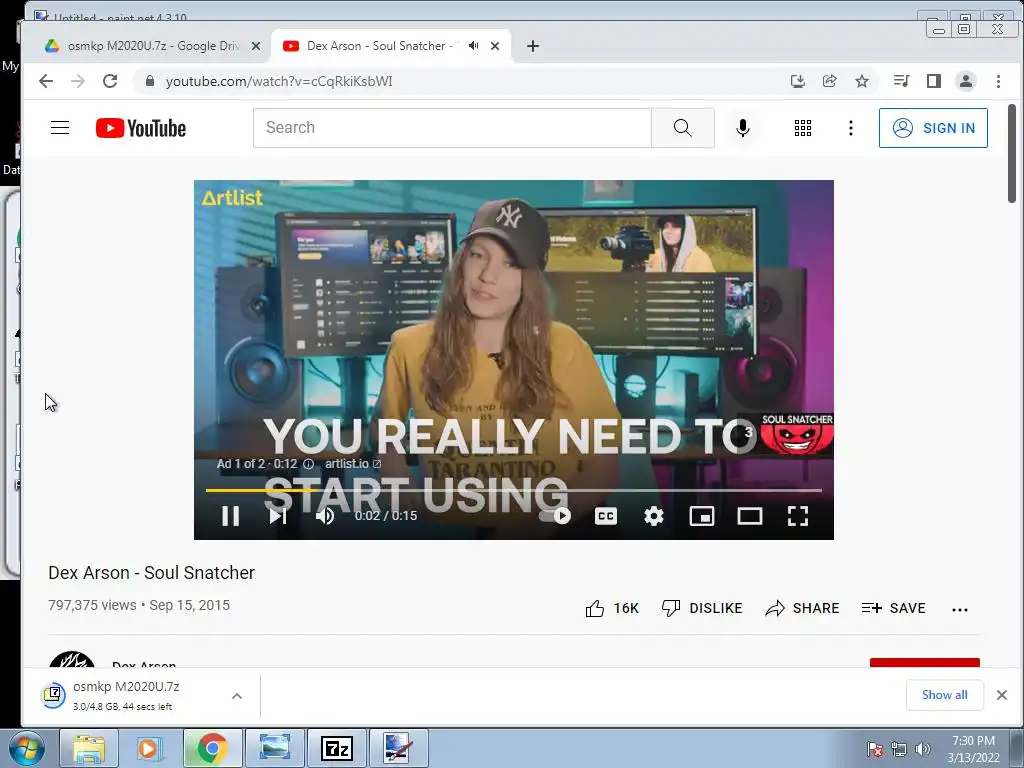The width and height of the screenshot is (1024, 768).
Task: Like the video with thumbs up
Action: point(612,609)
